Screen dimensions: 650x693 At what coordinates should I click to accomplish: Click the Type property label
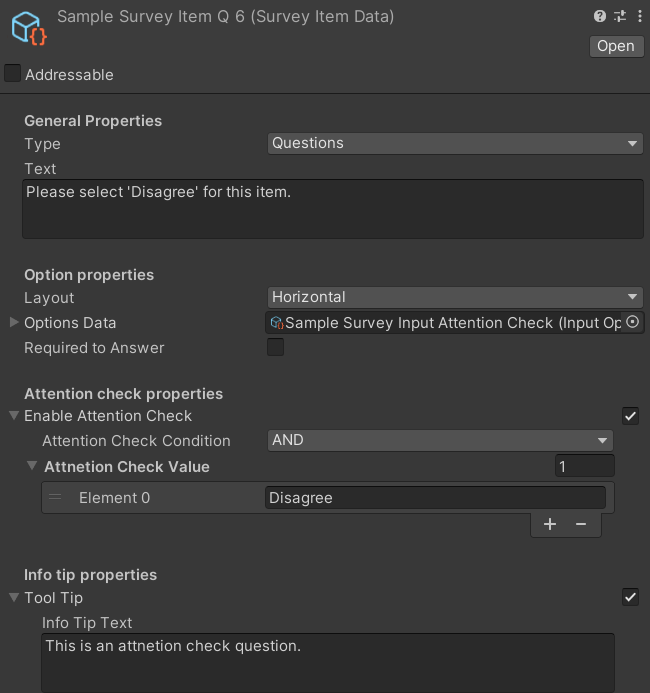[42, 144]
